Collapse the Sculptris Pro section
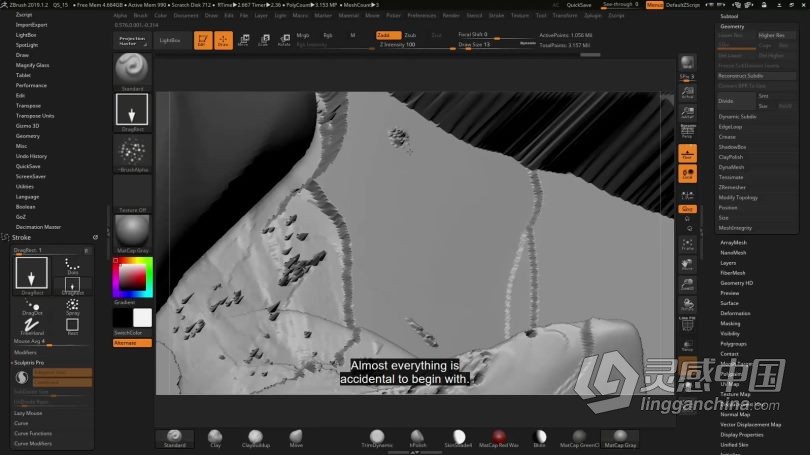Viewport: 810px width, 455px height. coord(29,363)
